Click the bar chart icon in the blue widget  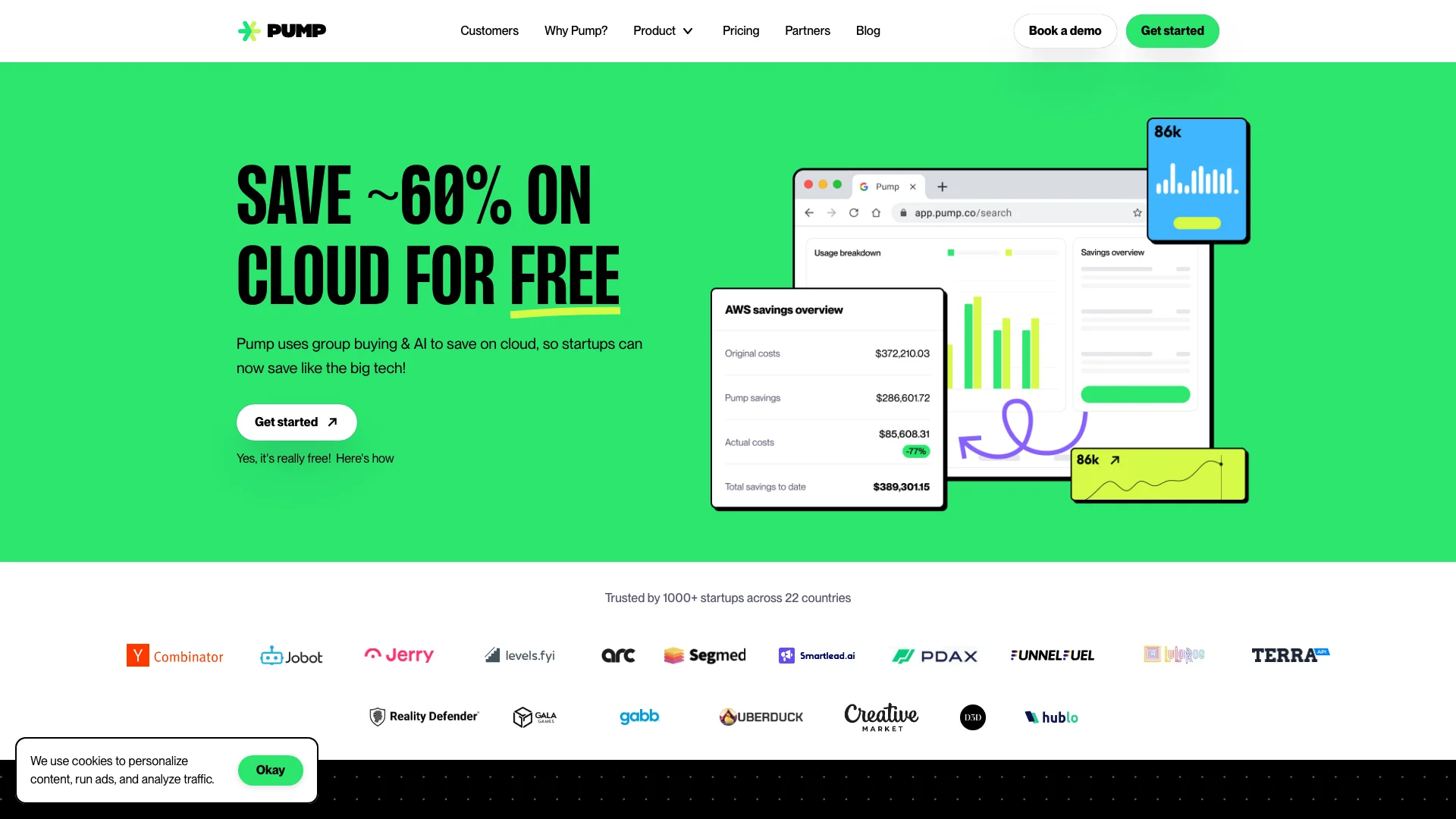pos(1197,180)
